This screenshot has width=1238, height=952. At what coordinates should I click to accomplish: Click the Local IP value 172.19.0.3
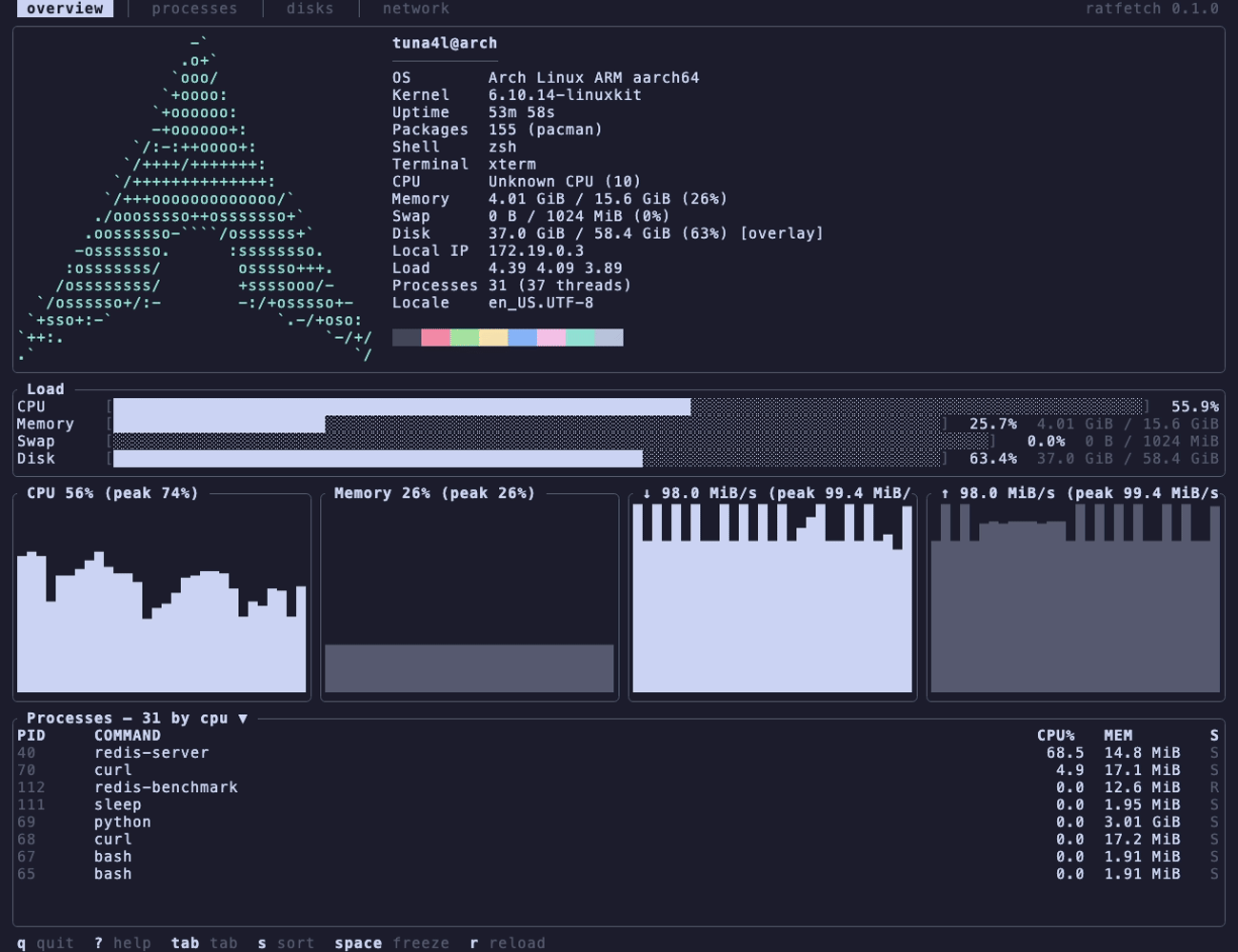pyautogui.click(x=536, y=251)
